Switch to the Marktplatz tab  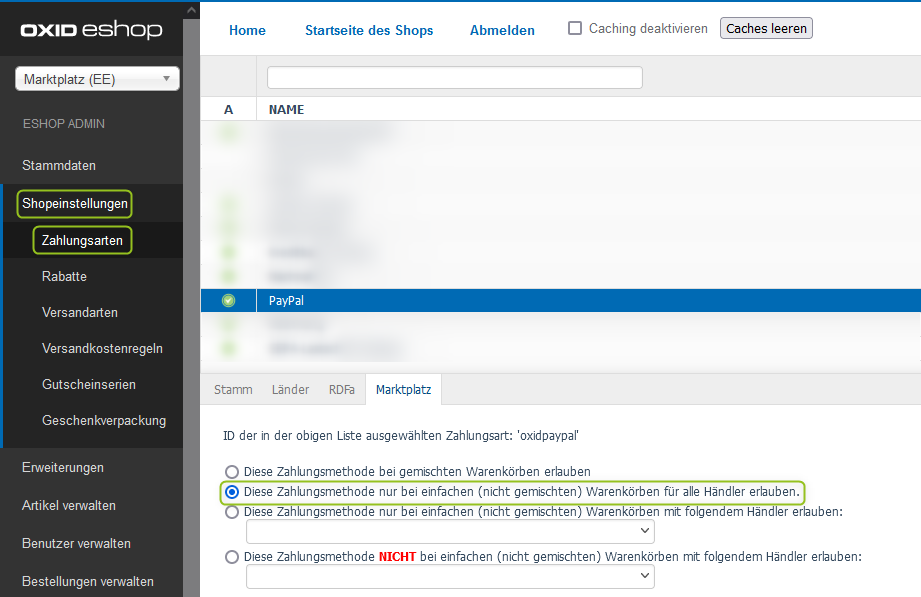coord(404,390)
